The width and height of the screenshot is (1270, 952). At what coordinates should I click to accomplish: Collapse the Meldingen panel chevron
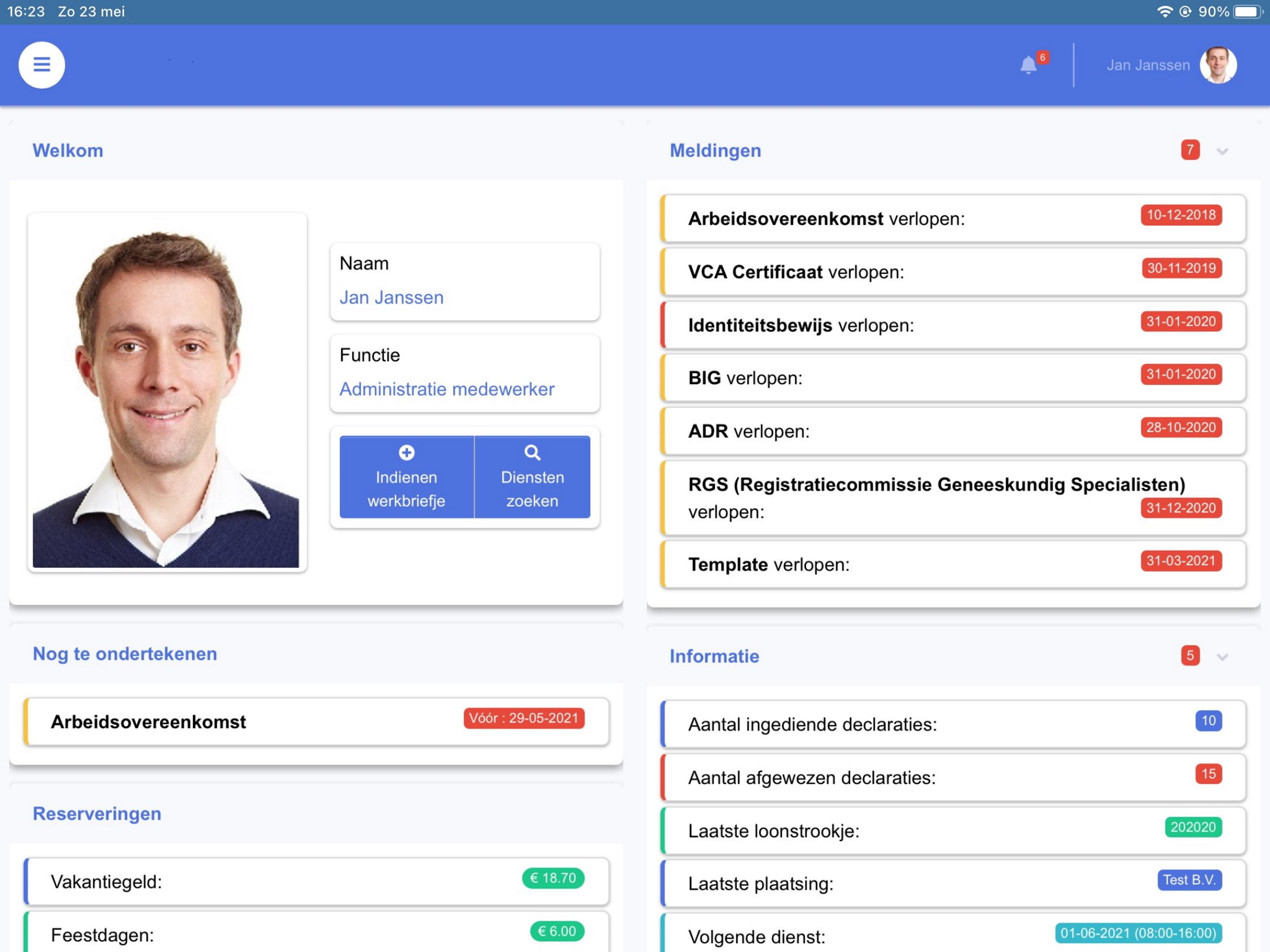(1222, 151)
